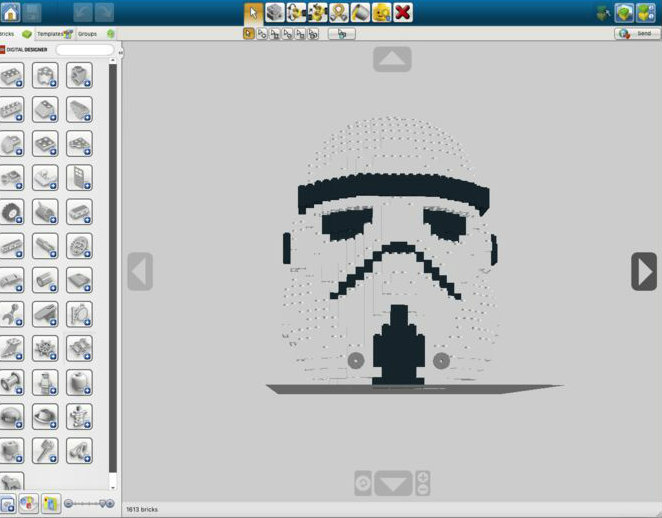Viewport: 662px width, 518px height.
Task: Click the reset view button
Action: (x=363, y=483)
